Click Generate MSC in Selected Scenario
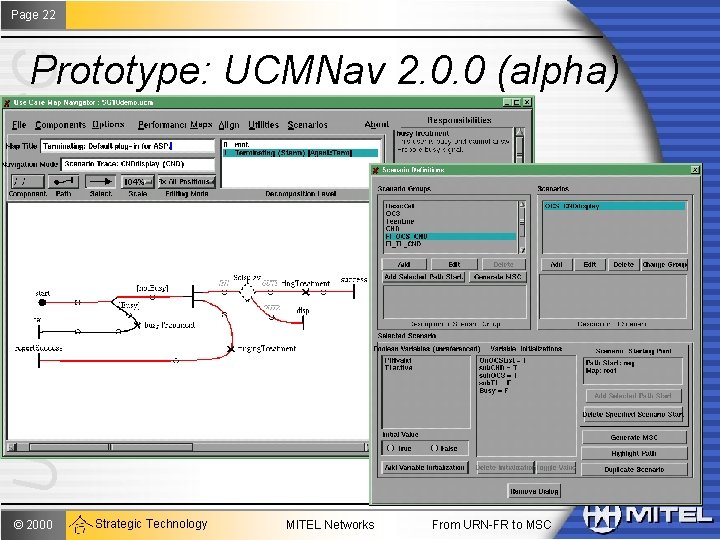The image size is (720, 540). pyautogui.click(x=634, y=438)
